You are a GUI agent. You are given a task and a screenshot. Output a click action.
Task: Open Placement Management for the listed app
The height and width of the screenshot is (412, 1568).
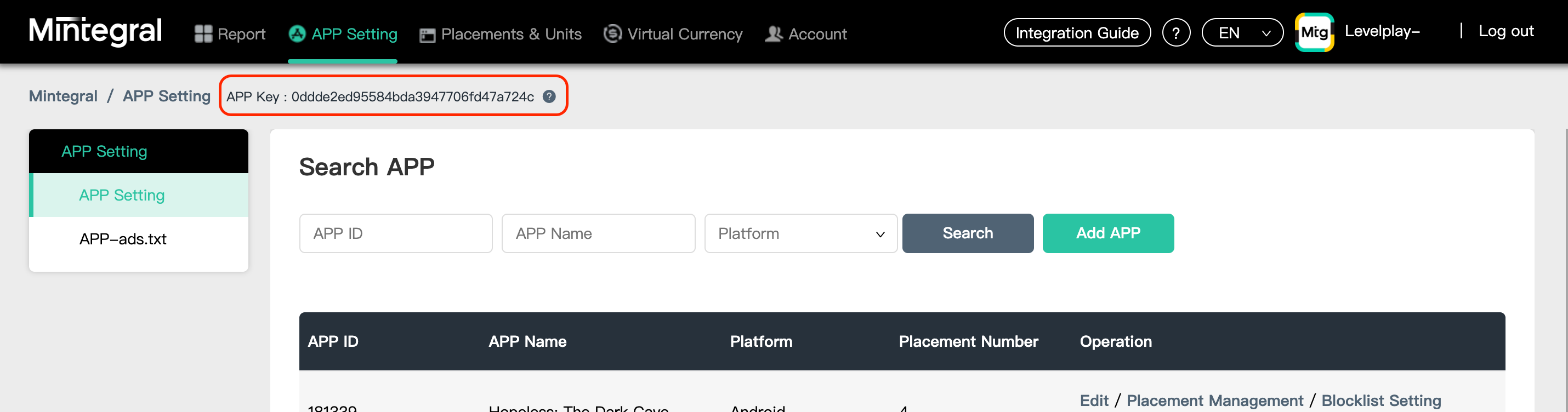click(1214, 400)
